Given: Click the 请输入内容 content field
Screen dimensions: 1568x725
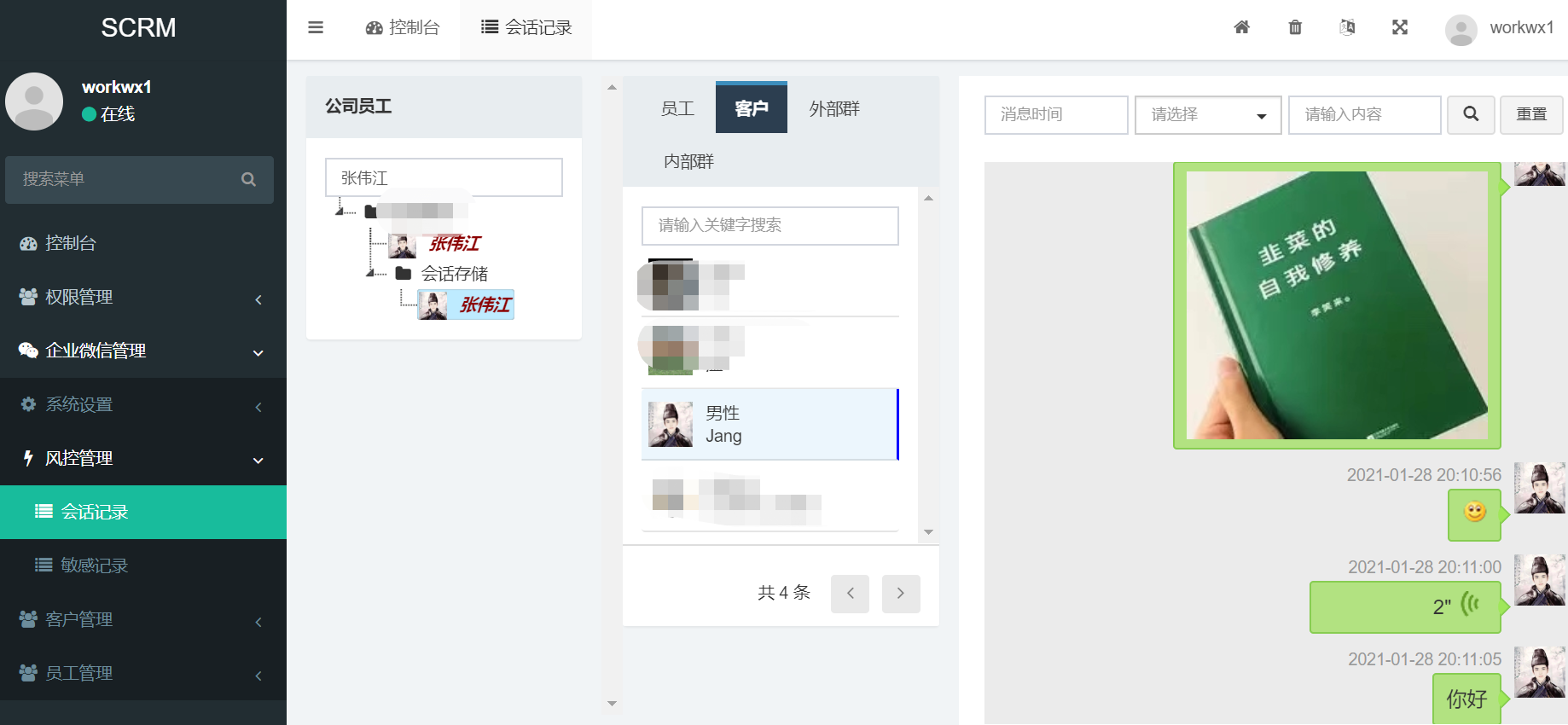Looking at the screenshot, I should tap(1364, 114).
